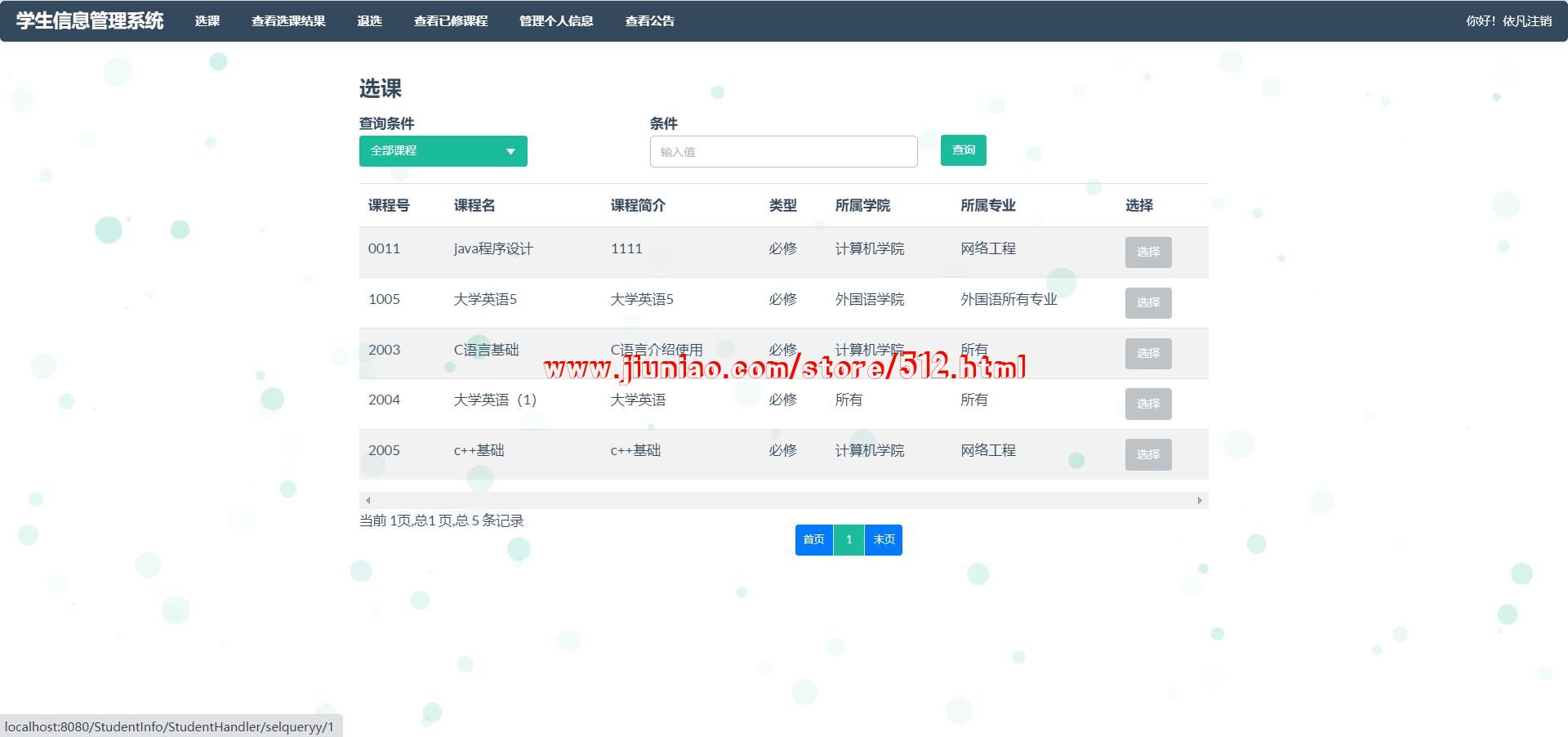Screen dimensions: 1568x737
Task: Click the left arrow of horizontal scrollbar
Action: tap(368, 500)
